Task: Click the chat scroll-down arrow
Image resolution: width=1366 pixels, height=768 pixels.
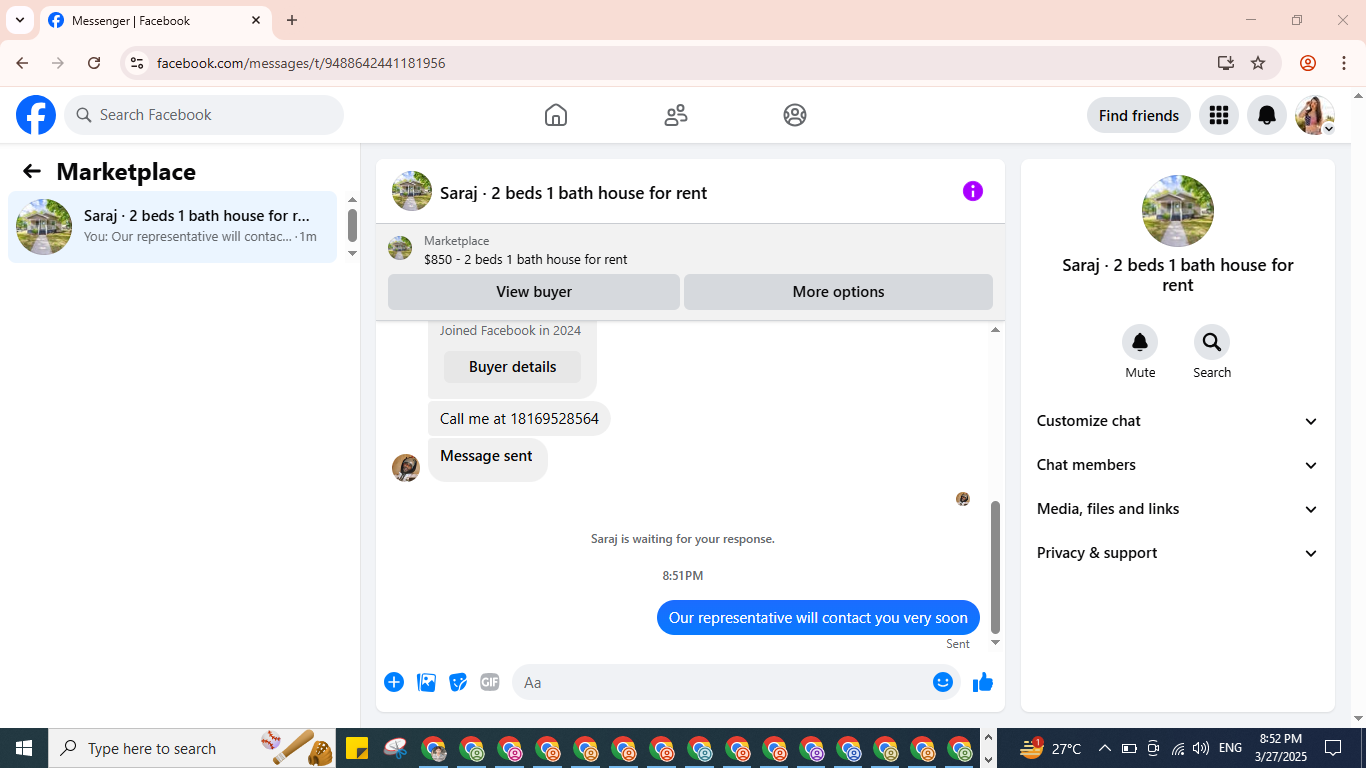Action: [995, 643]
